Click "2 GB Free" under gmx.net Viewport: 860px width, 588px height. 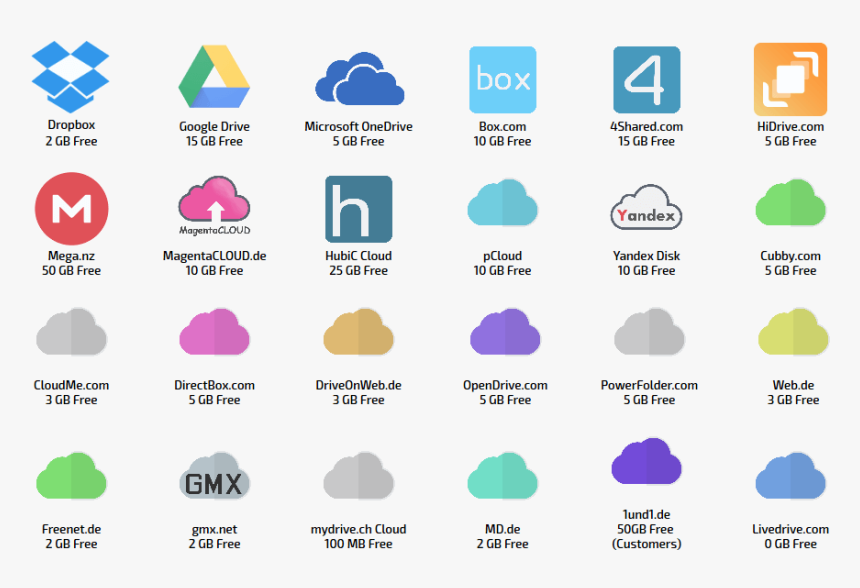coord(214,544)
